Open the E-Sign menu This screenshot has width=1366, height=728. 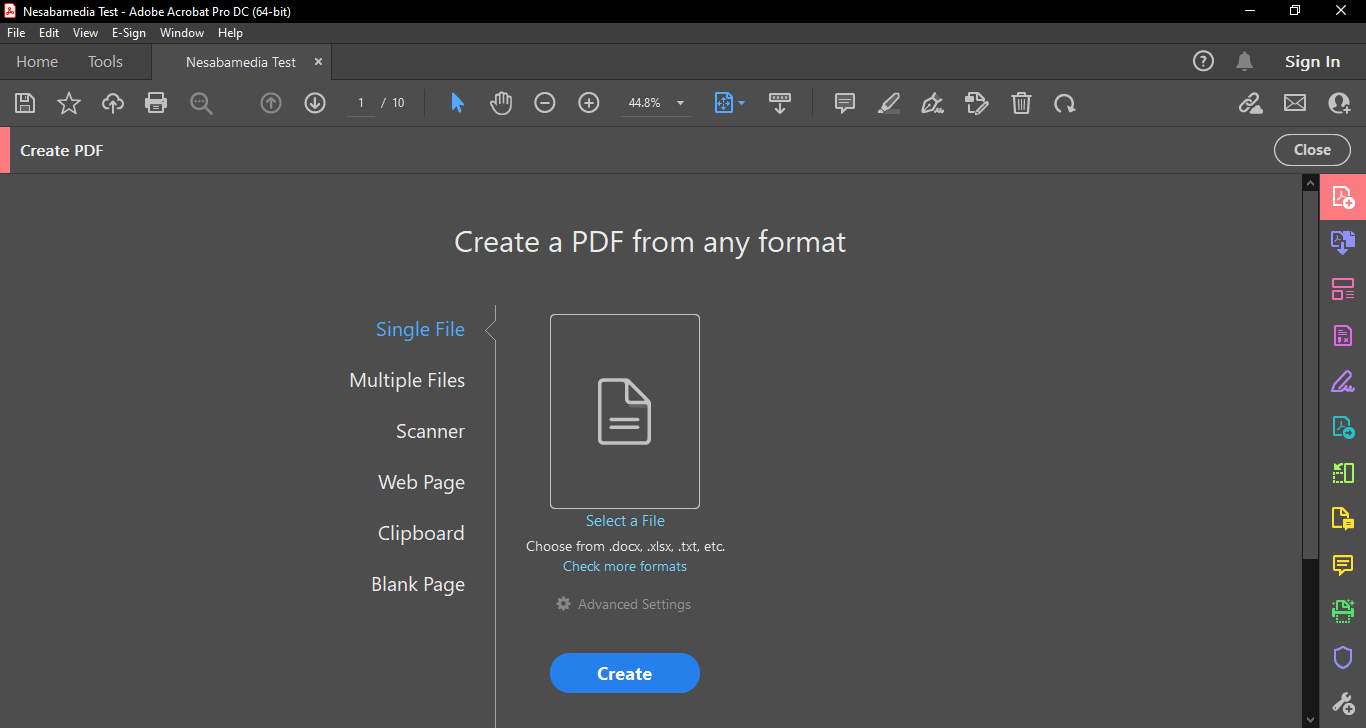coord(129,33)
